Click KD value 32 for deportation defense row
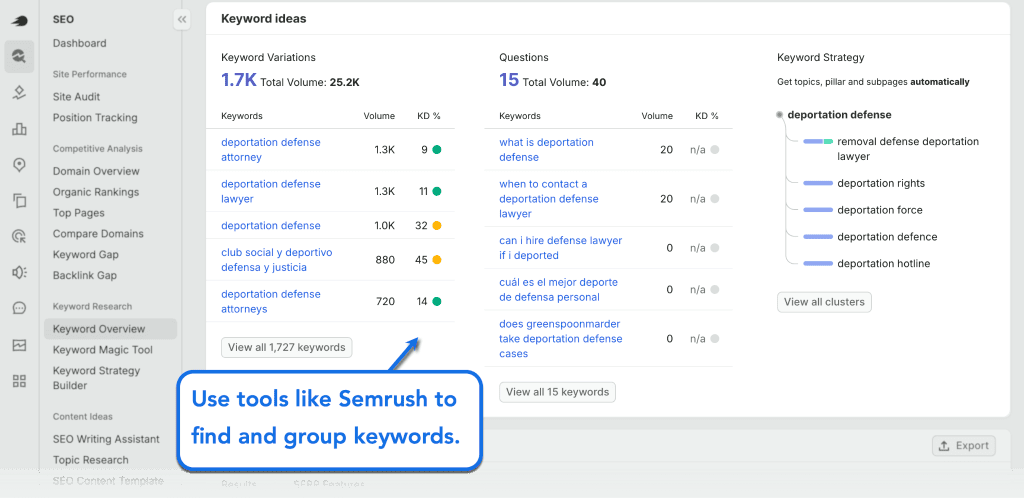This screenshot has height=498, width=1024. 422,226
